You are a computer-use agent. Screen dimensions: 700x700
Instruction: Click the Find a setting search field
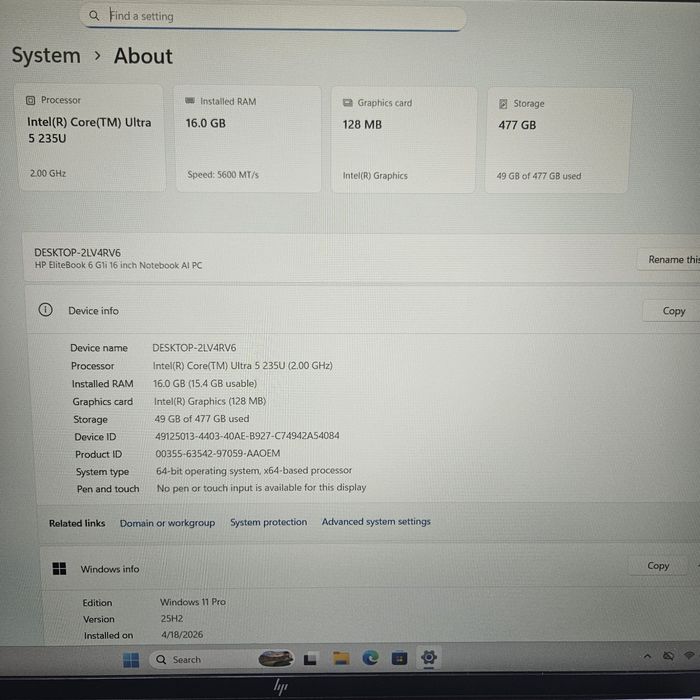[x=273, y=17]
